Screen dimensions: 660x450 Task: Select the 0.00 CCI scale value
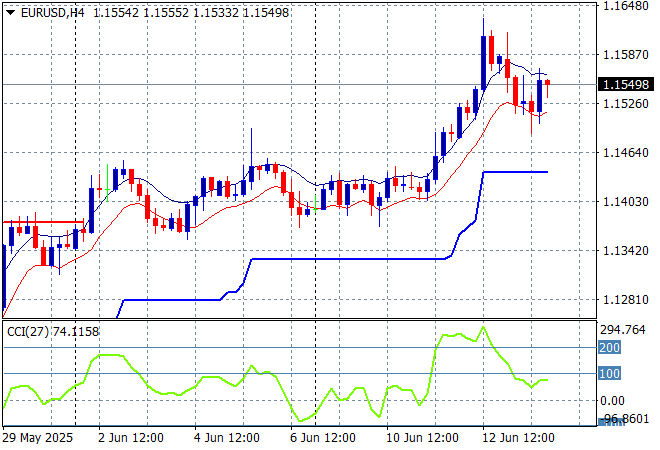pos(612,400)
